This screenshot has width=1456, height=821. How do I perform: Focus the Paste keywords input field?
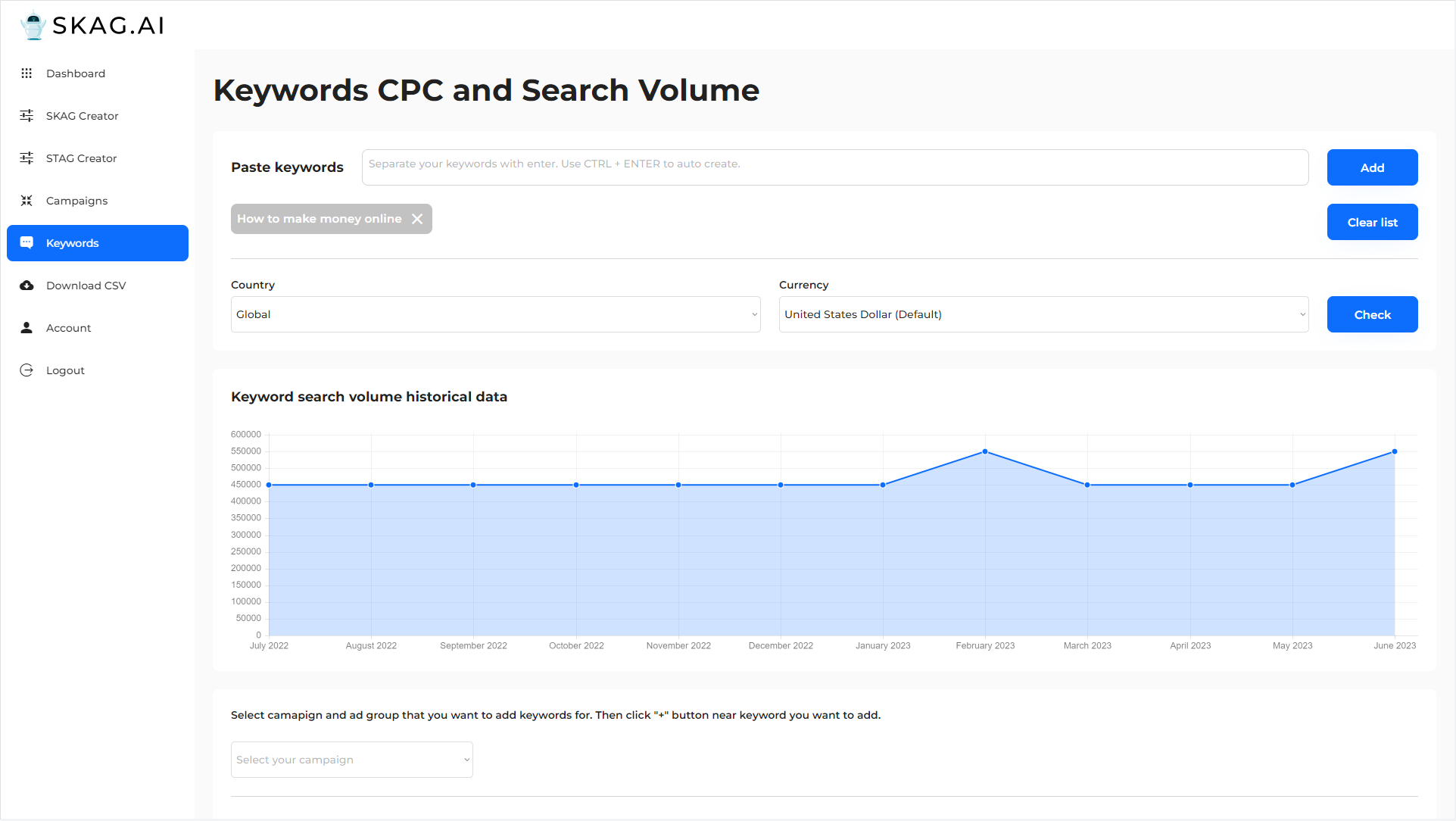(834, 167)
